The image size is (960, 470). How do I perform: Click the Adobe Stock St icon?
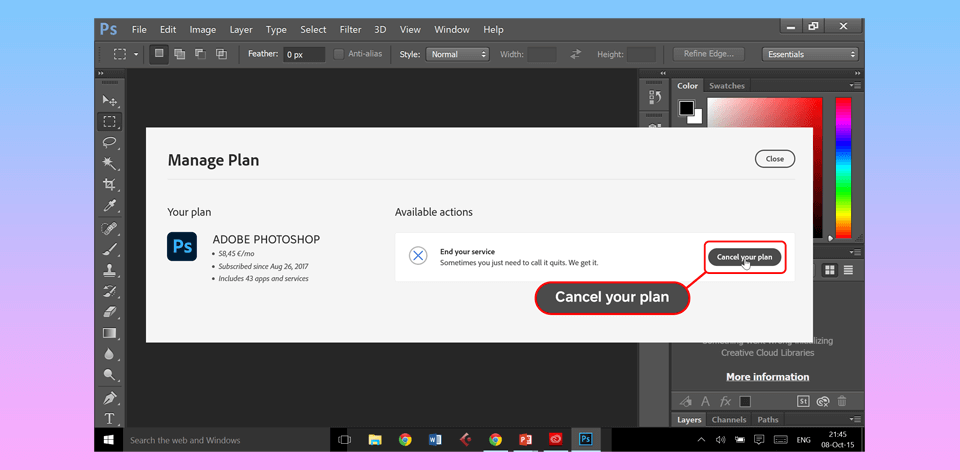pos(803,401)
